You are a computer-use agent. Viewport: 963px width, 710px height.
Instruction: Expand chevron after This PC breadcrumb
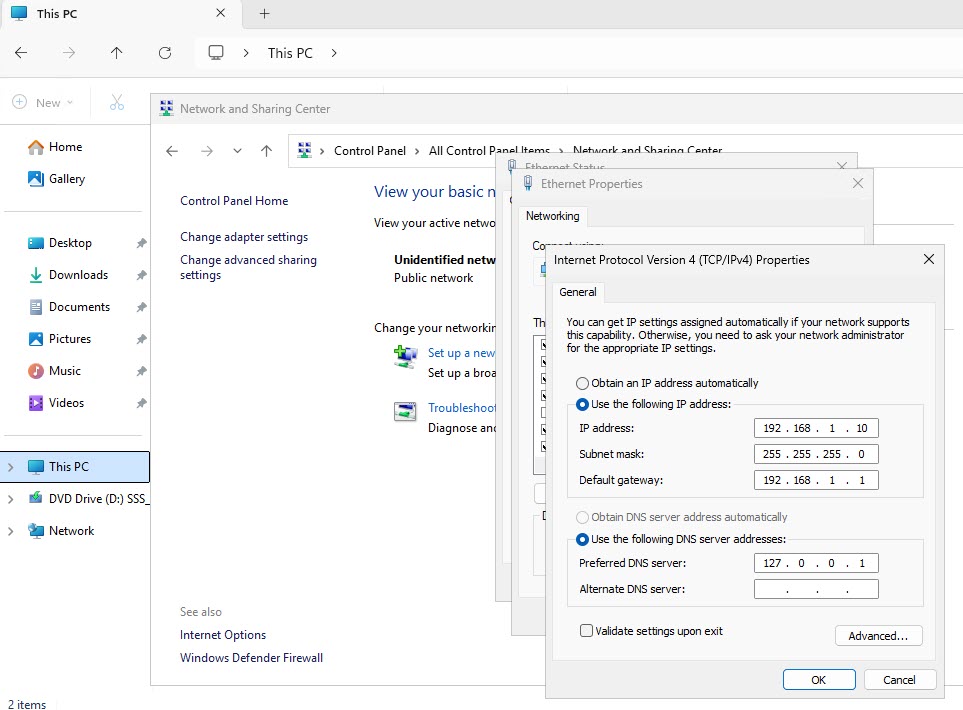(333, 53)
